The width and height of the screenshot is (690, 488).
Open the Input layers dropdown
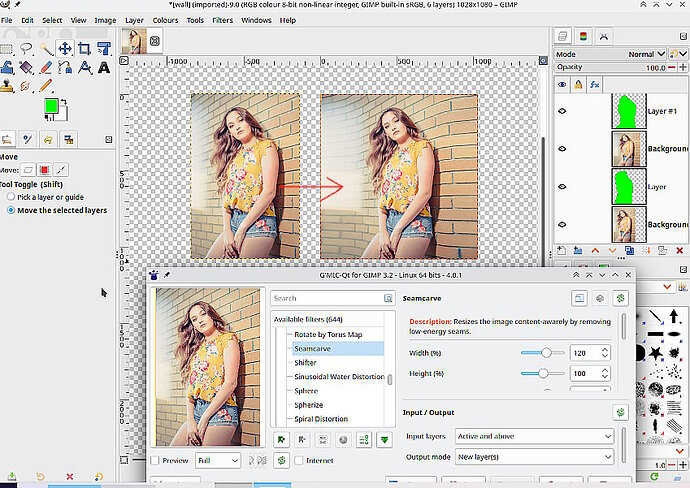534,436
